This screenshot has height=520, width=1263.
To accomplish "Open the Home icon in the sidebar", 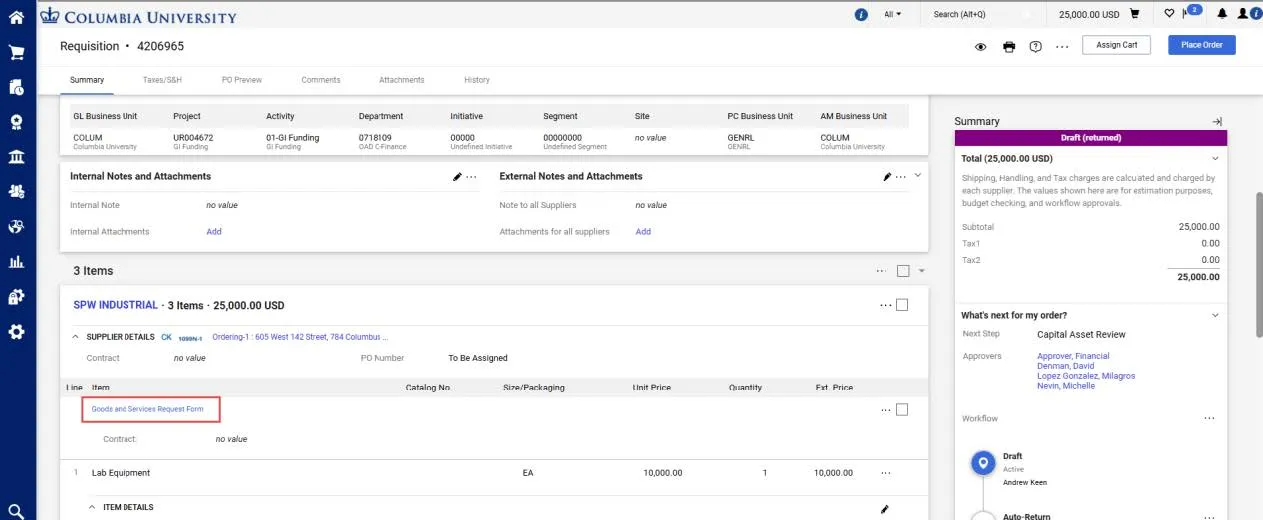I will (x=16, y=17).
